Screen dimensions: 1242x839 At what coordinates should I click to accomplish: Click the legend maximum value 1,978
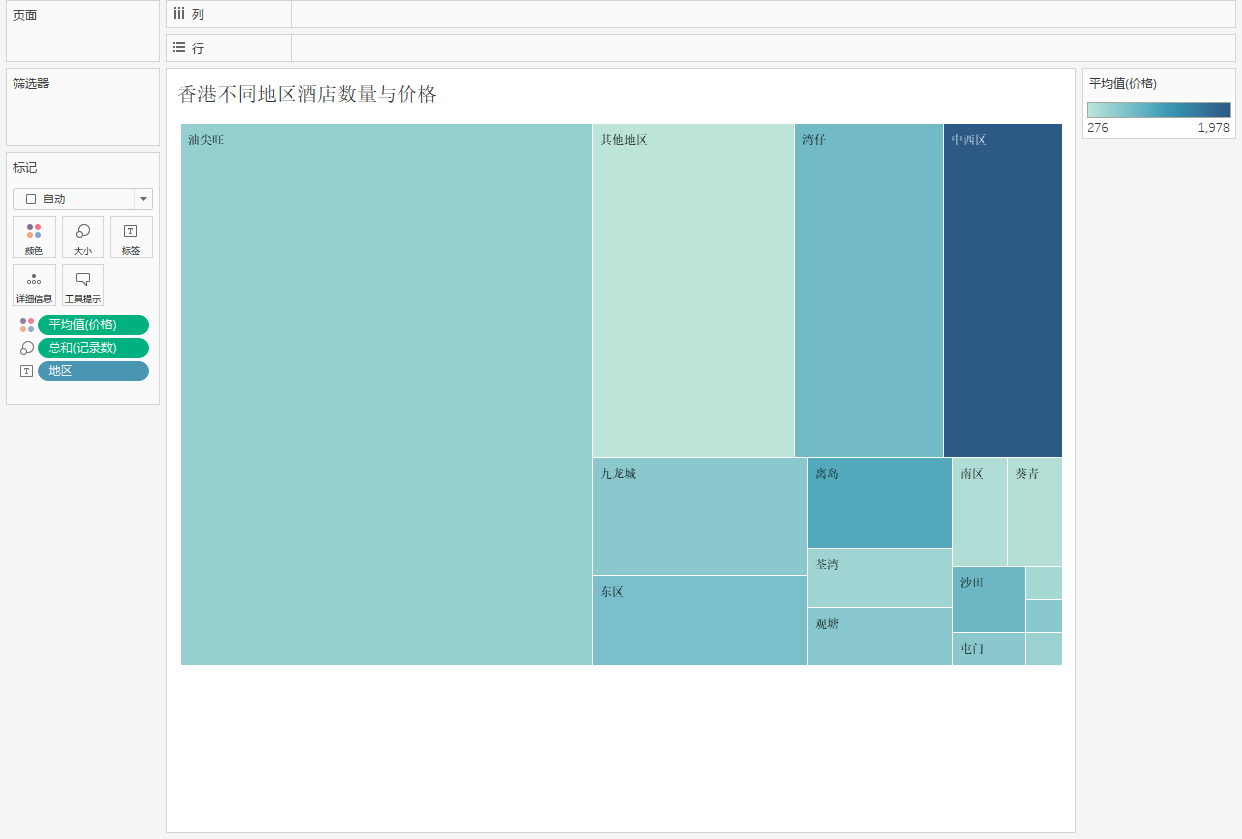pos(1213,128)
